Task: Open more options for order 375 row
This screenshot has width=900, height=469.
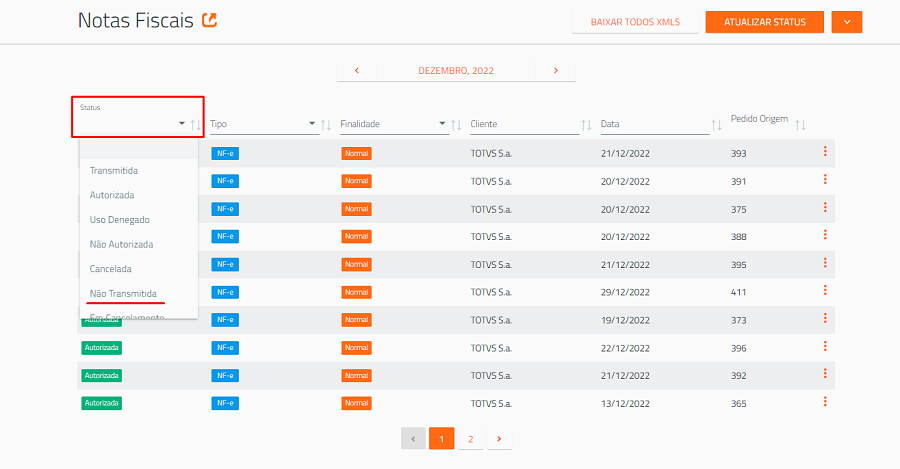Action: point(825,207)
